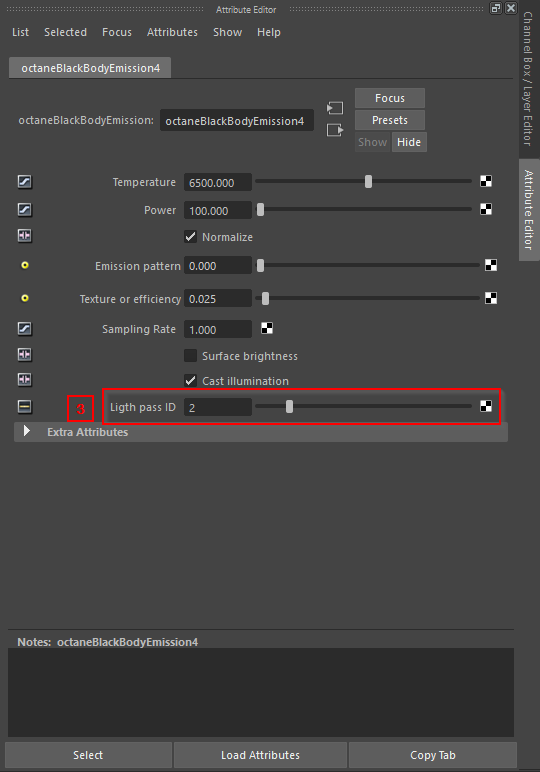Click the yellow dot beside Emission pattern

[x=25, y=265]
